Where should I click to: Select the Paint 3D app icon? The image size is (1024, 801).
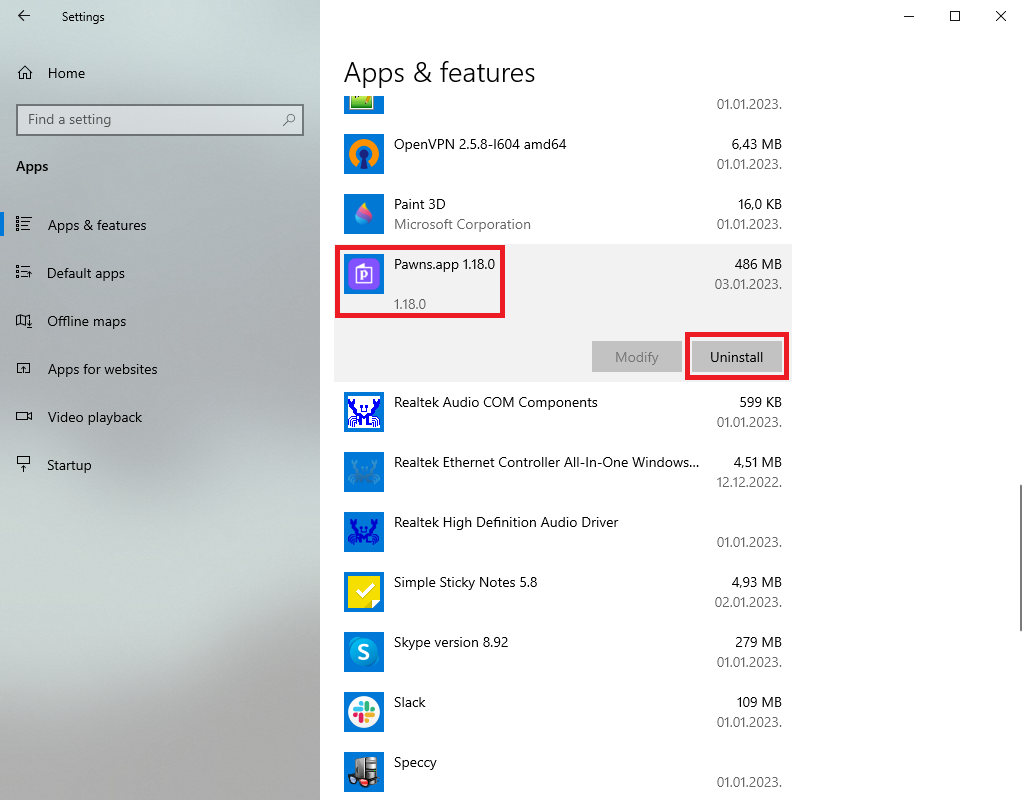[x=364, y=214]
